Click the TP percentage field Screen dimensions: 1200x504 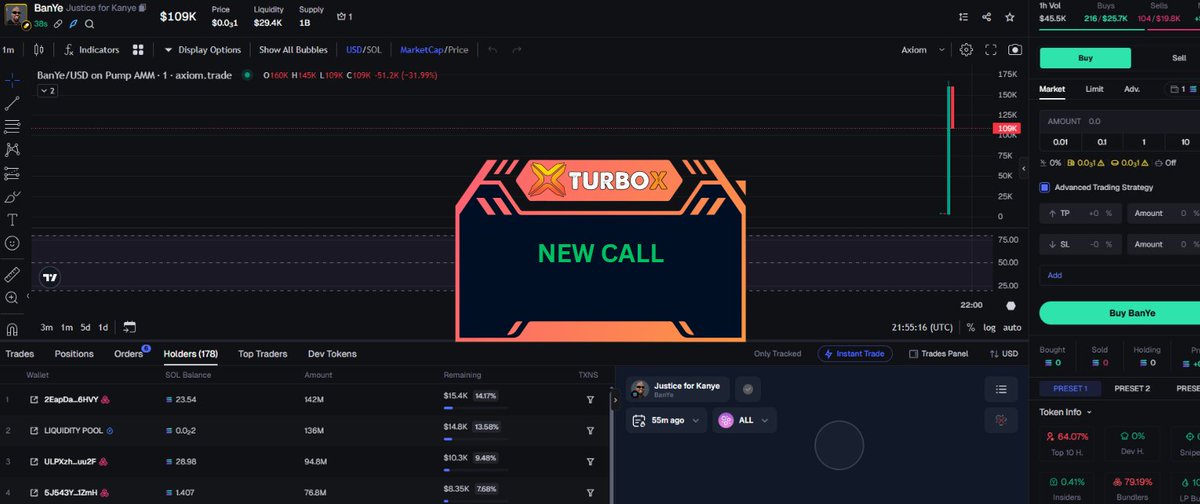(x=1081, y=213)
